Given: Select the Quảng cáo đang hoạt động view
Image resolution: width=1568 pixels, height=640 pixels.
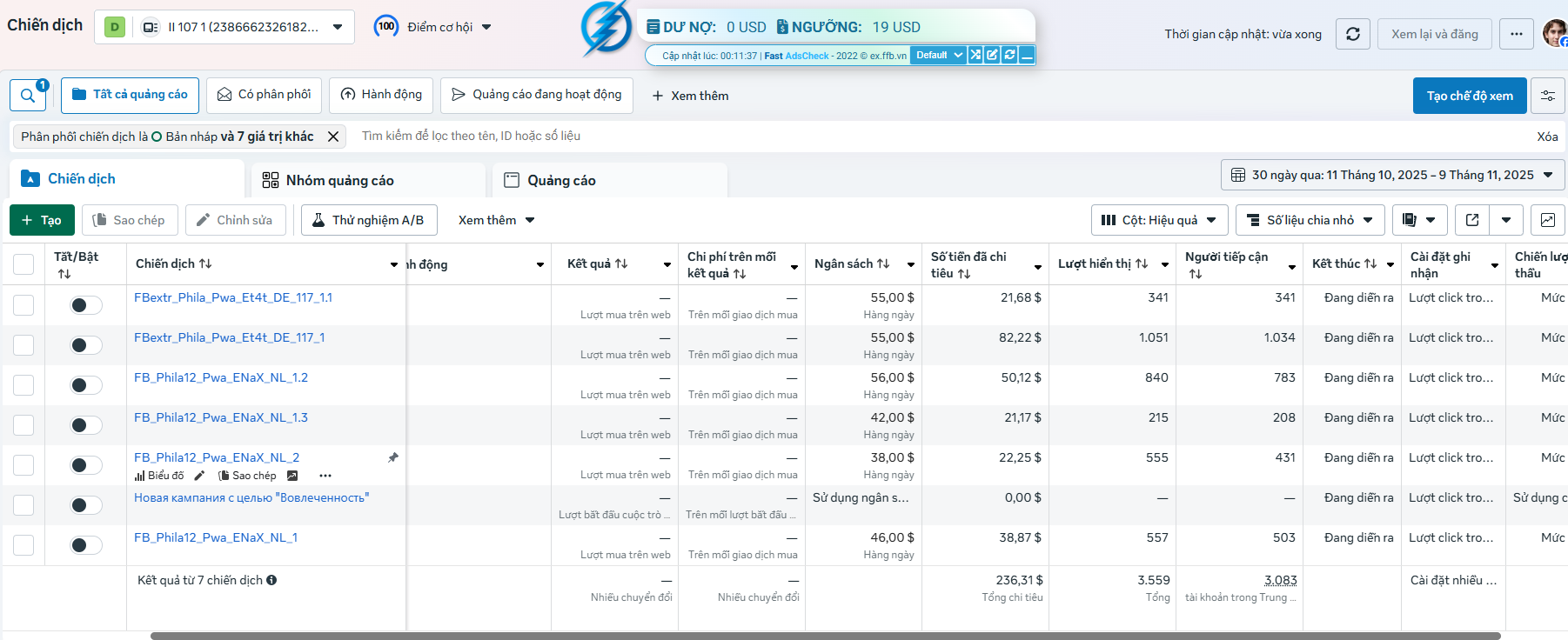Looking at the screenshot, I should coord(537,95).
